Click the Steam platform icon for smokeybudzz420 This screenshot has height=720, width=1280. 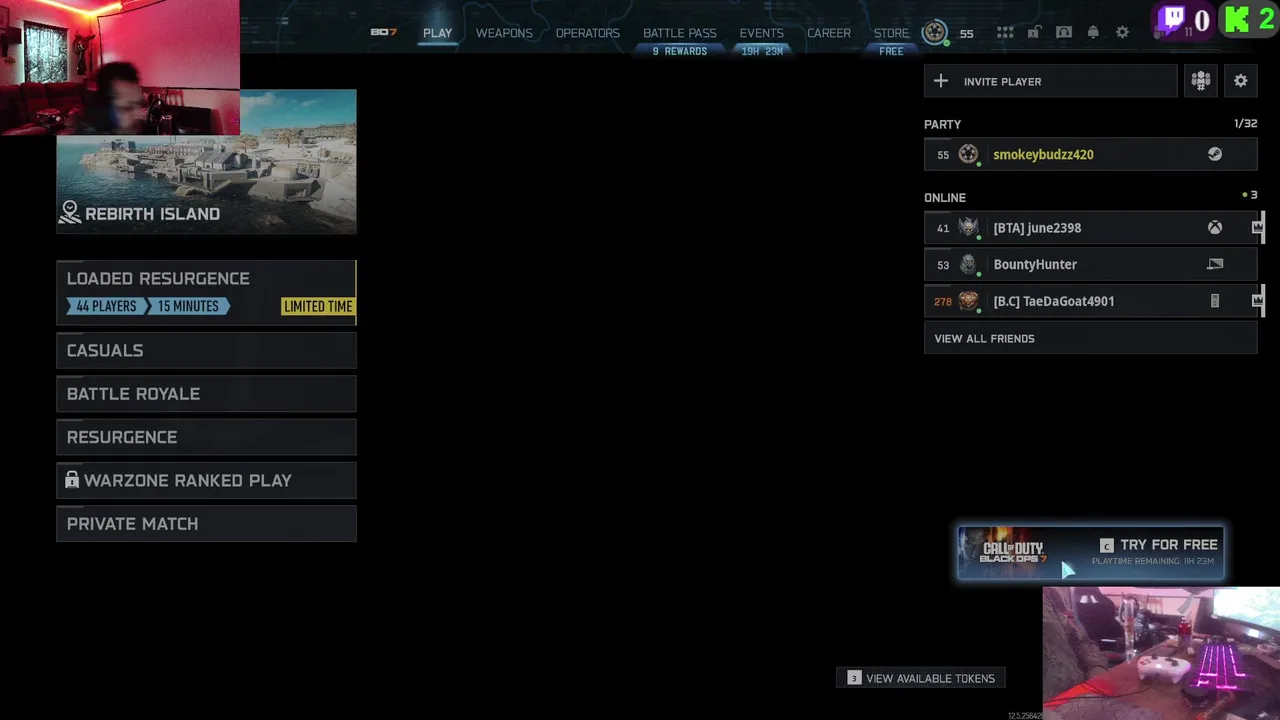(x=1215, y=154)
